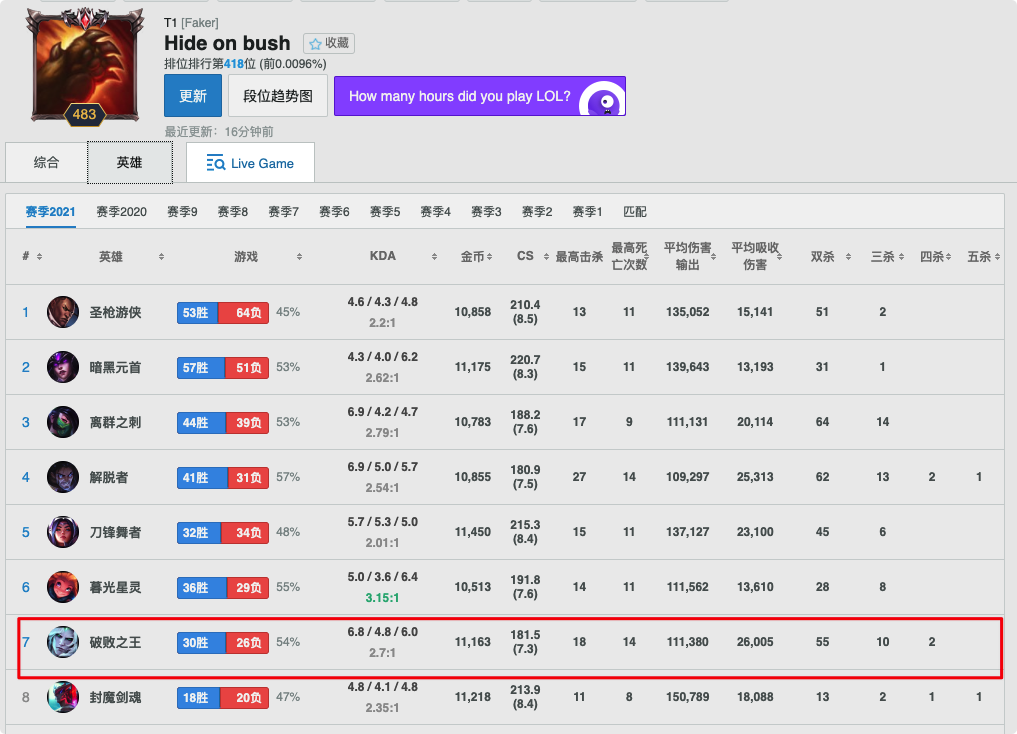Click the 暗黑元首 champion portrait
1017x734 pixels.
pyautogui.click(x=63, y=367)
